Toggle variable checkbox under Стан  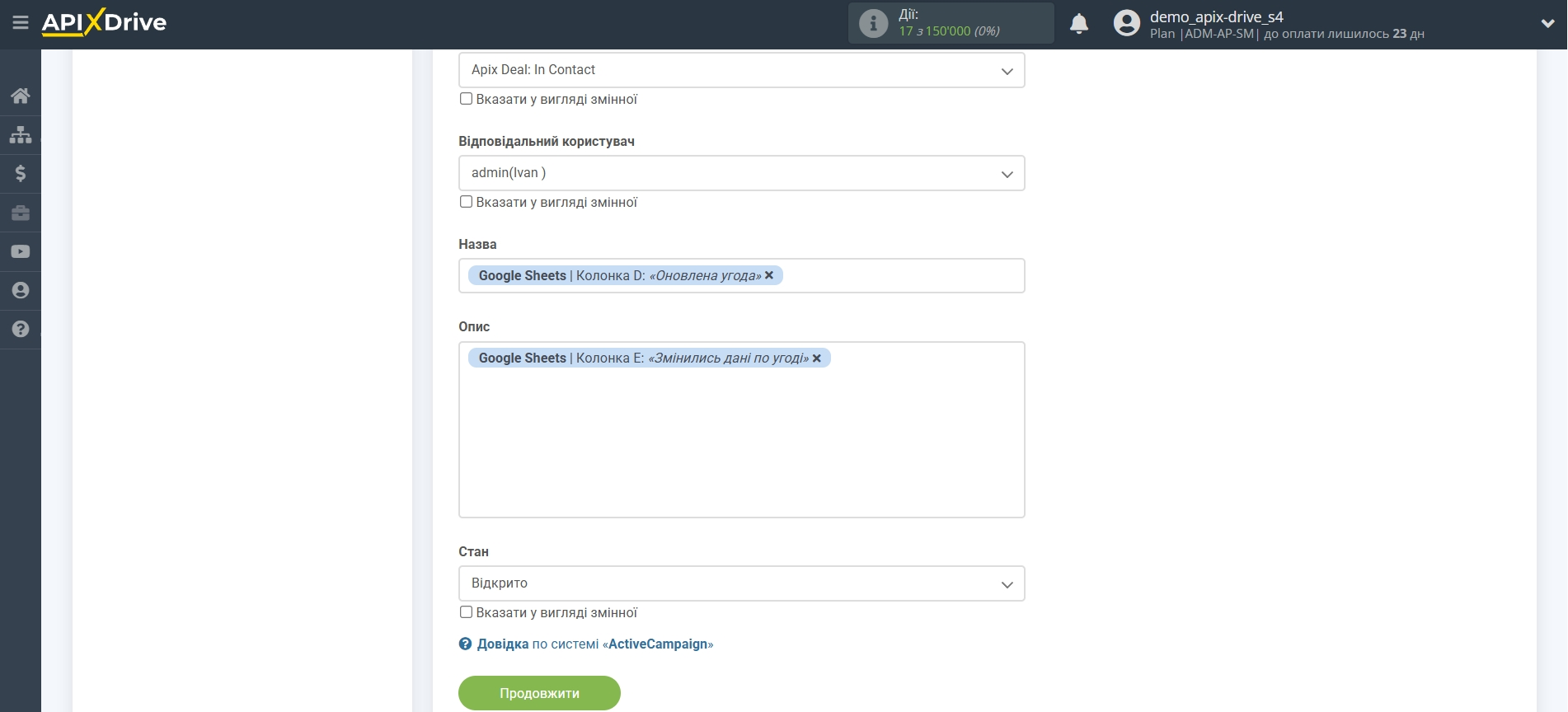pos(466,612)
